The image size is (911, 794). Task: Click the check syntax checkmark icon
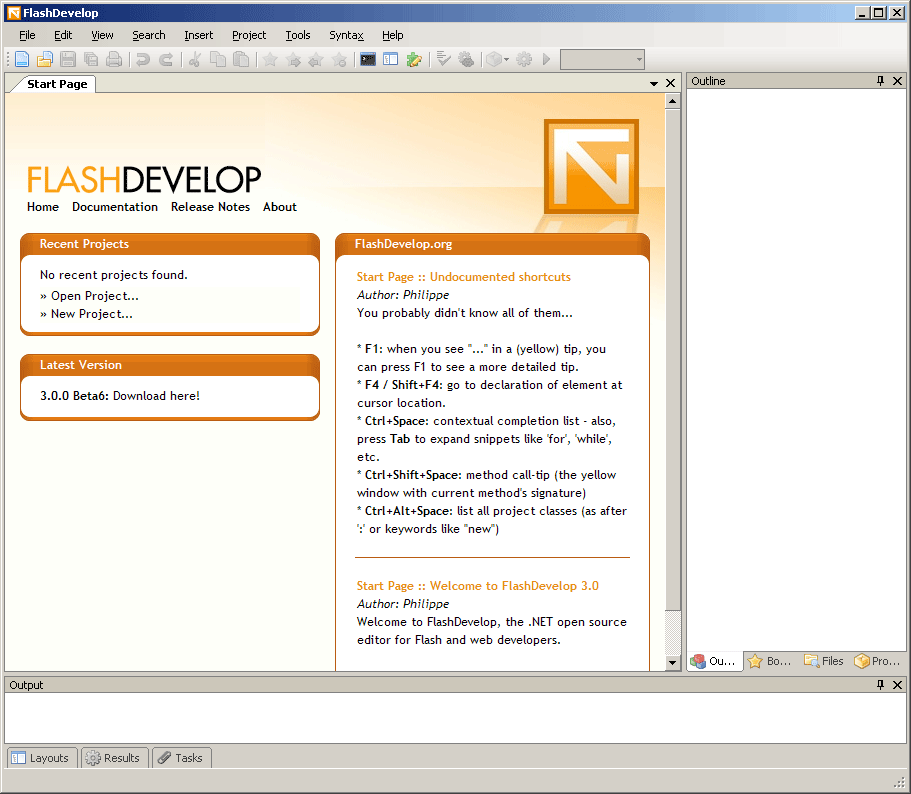(x=443, y=59)
